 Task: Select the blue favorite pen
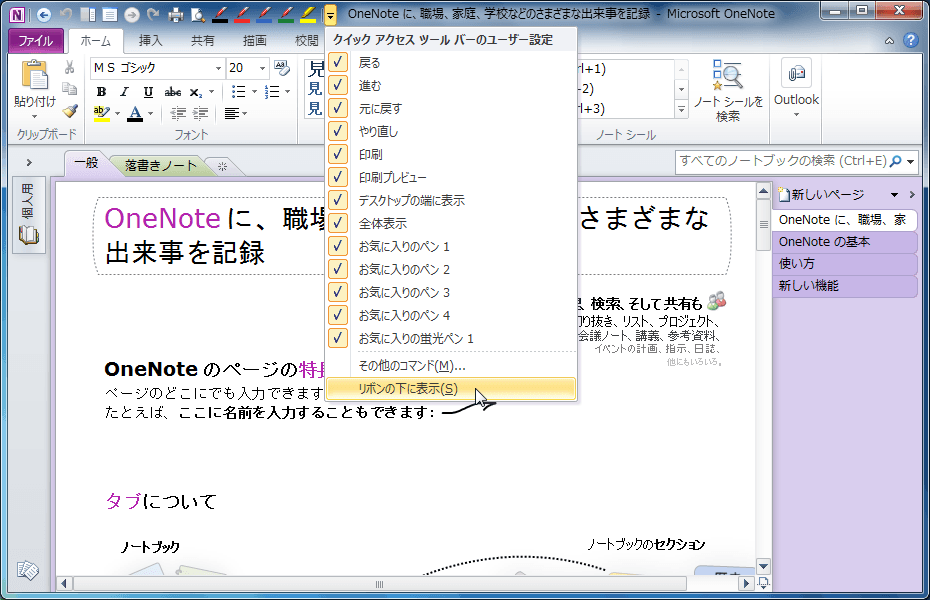tap(264, 14)
